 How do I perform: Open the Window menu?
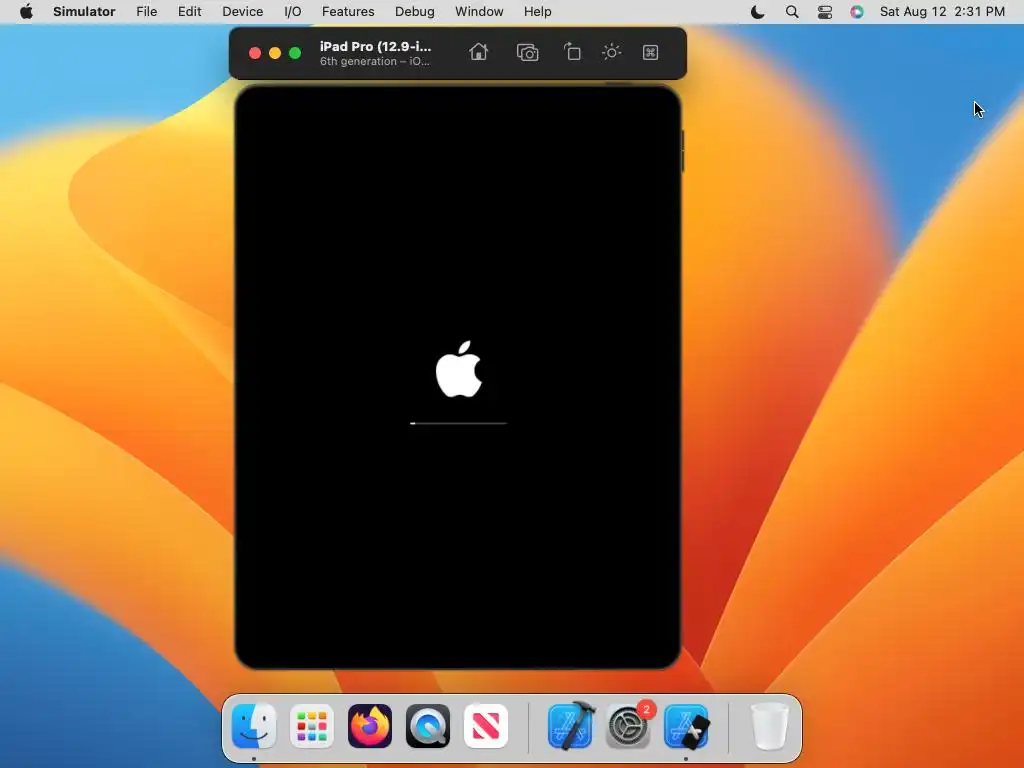point(479,12)
